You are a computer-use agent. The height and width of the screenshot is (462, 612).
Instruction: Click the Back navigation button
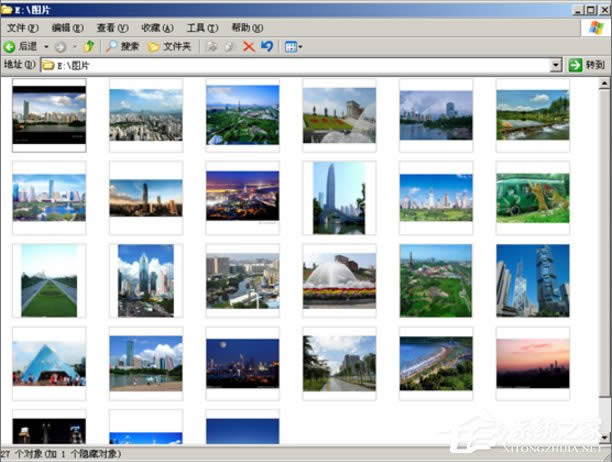tap(20, 46)
